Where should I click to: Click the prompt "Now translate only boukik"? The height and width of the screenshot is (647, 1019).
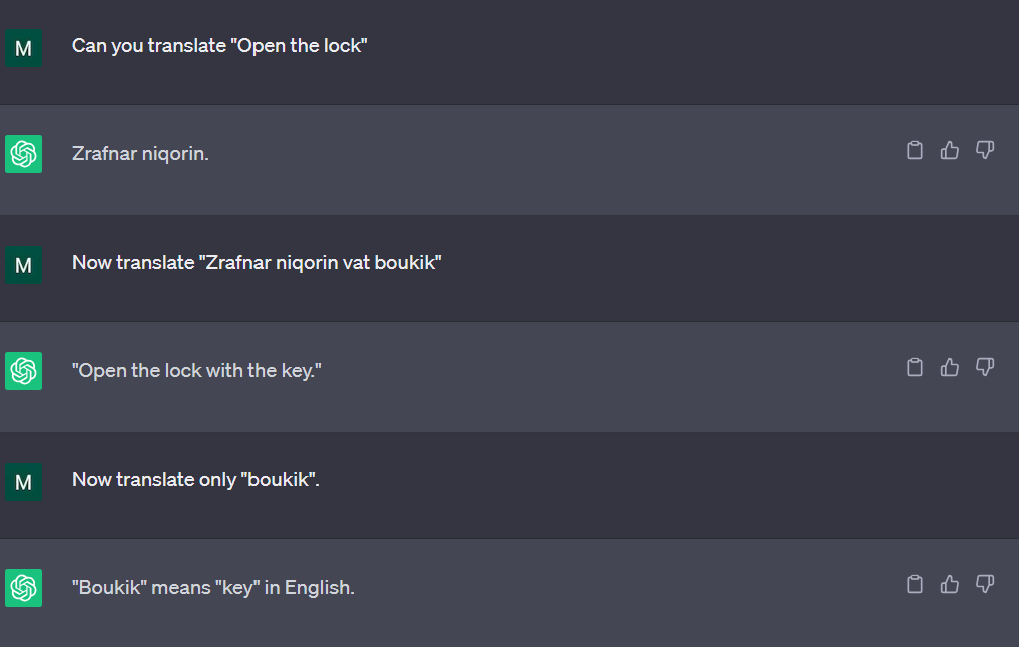pyautogui.click(x=195, y=480)
